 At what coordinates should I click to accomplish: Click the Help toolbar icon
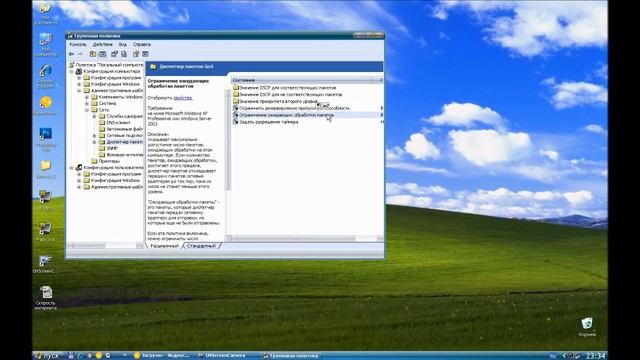click(136, 54)
